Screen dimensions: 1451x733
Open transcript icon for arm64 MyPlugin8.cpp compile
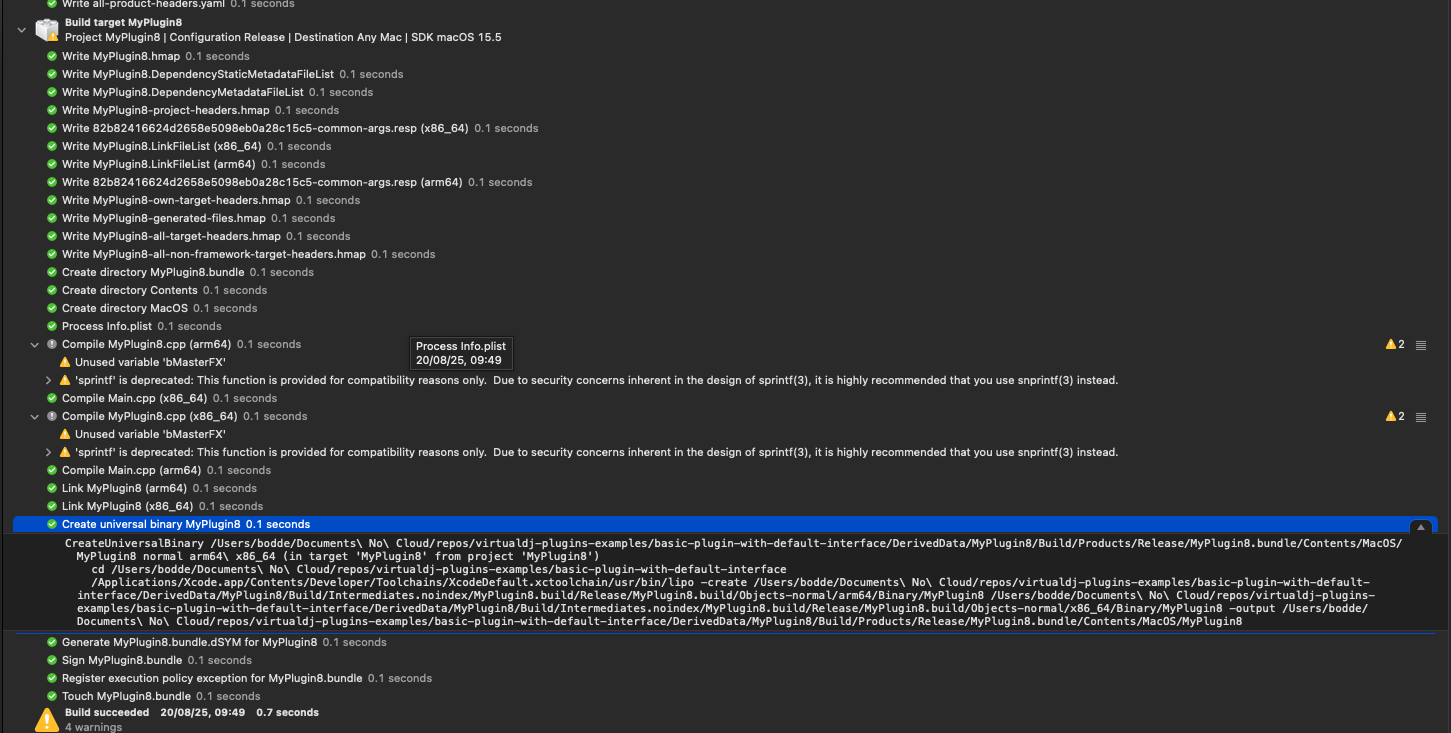point(1421,345)
